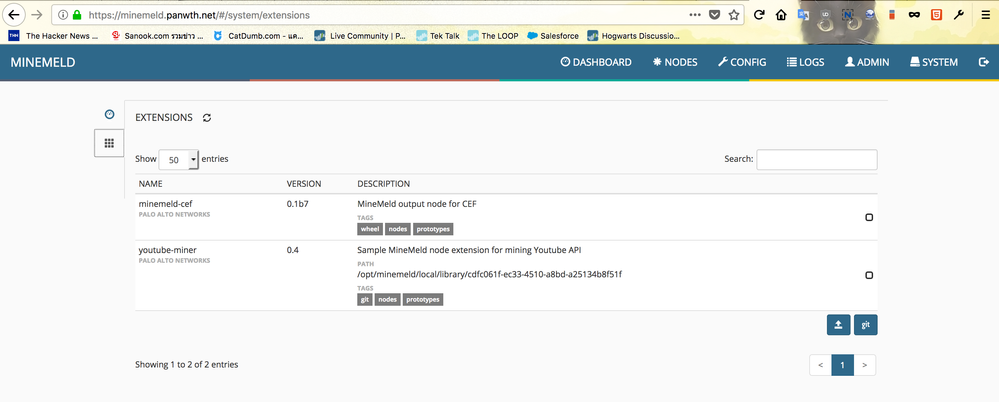This screenshot has width=999, height=402.
Task: Open the uBlock Origin shield extension
Action: click(826, 15)
